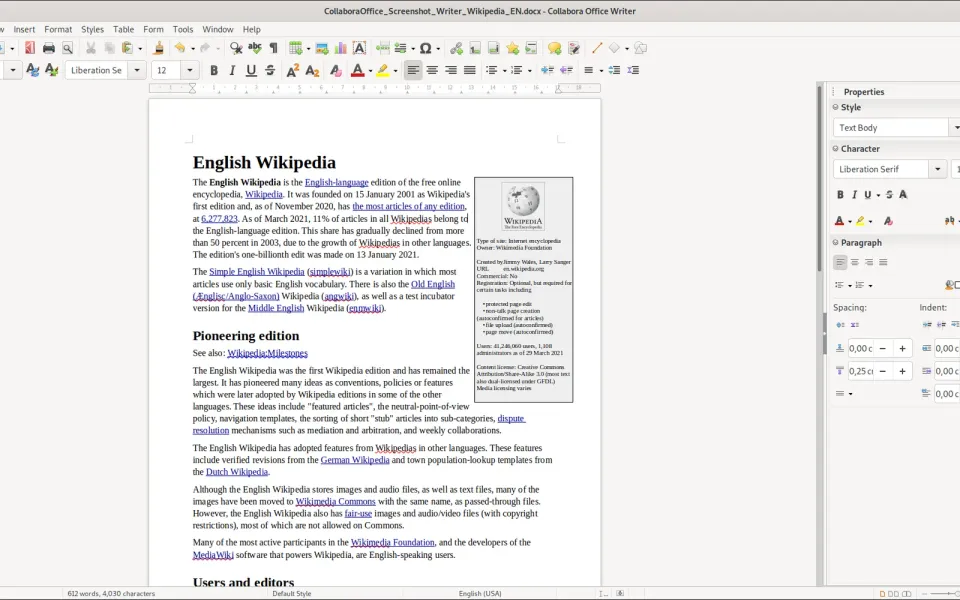Screen dimensions: 960x600
Task: Open the Table menu
Action: [x=123, y=29]
